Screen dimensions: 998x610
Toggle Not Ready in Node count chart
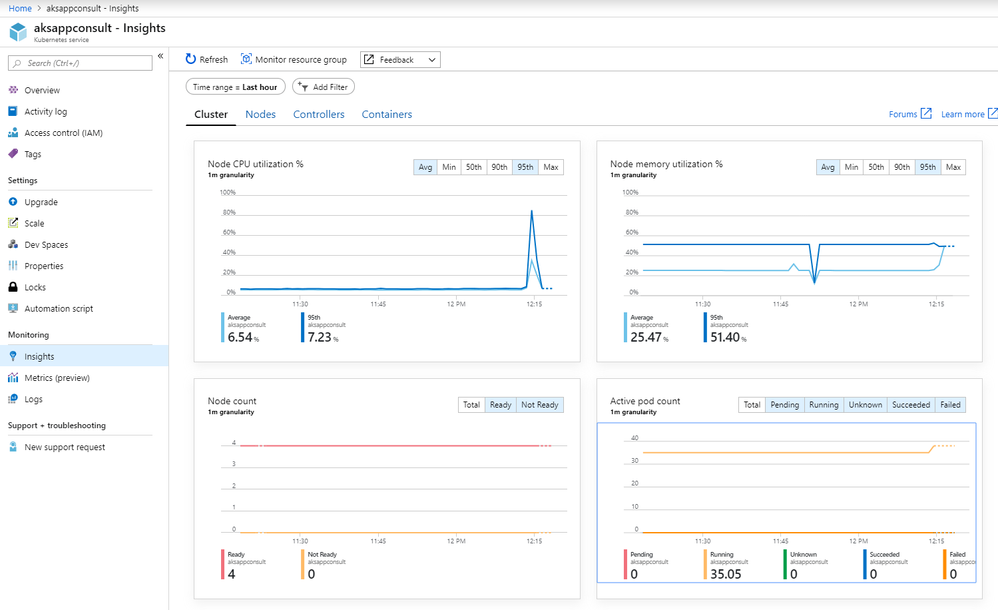pyautogui.click(x=540, y=404)
